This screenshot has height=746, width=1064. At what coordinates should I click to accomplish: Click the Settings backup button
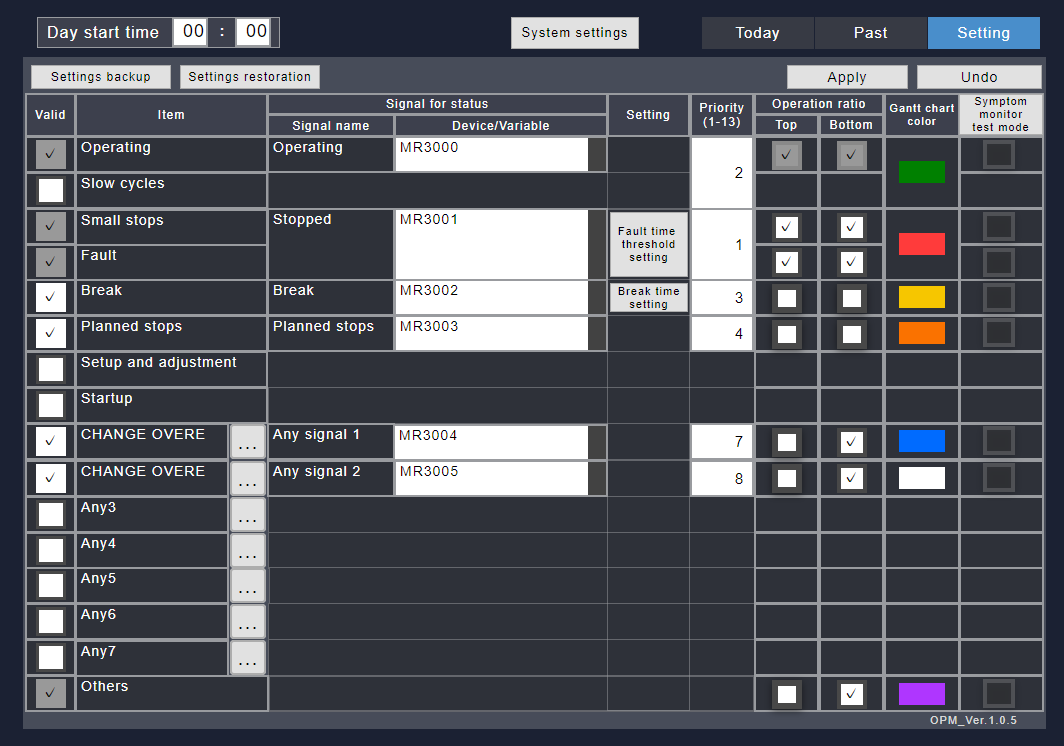[100, 77]
